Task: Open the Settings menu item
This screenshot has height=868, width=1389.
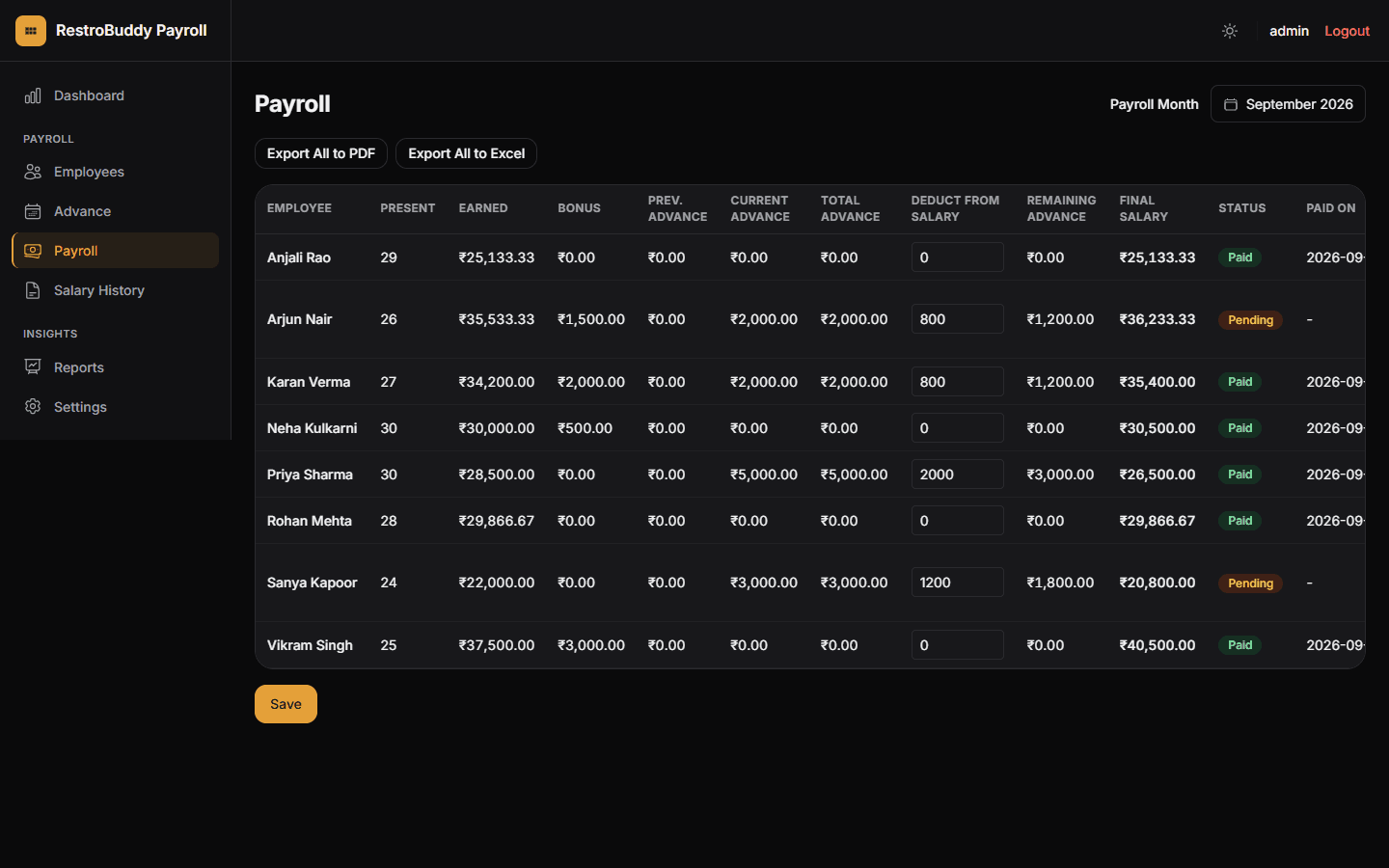Action: [115, 407]
